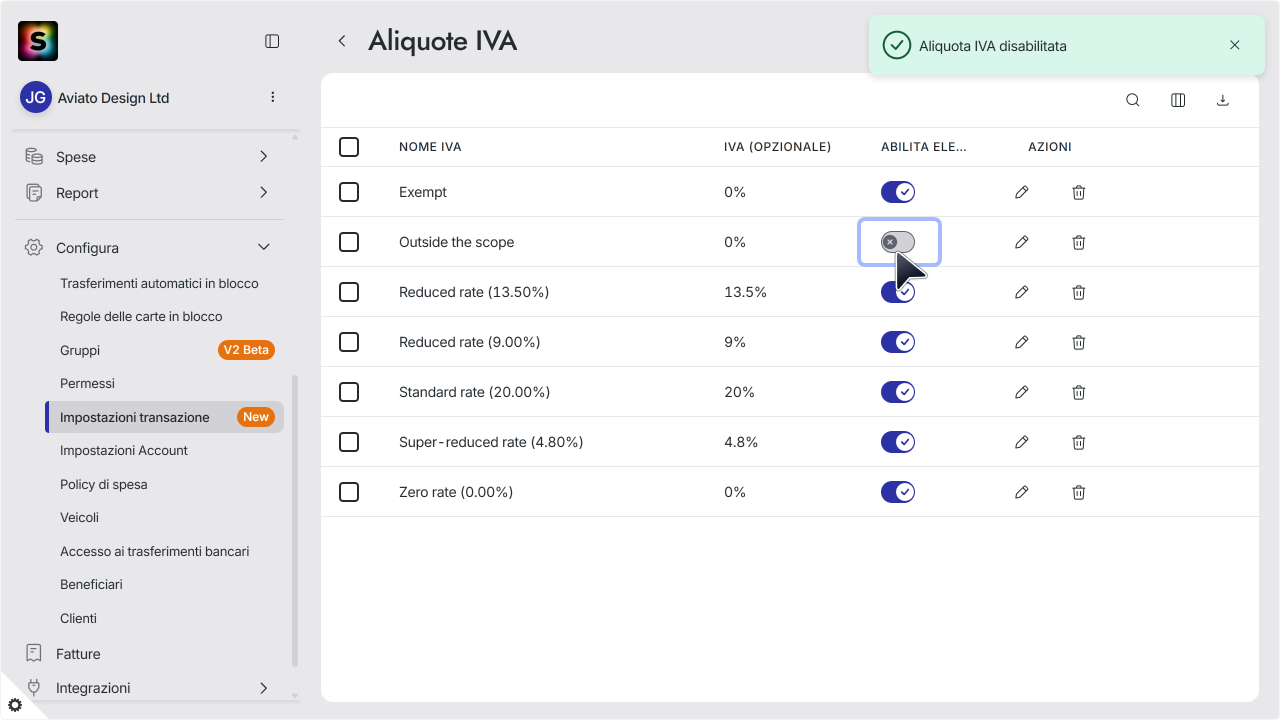Image resolution: width=1280 pixels, height=720 pixels.
Task: Open the Veicoli page
Action: click(79, 517)
